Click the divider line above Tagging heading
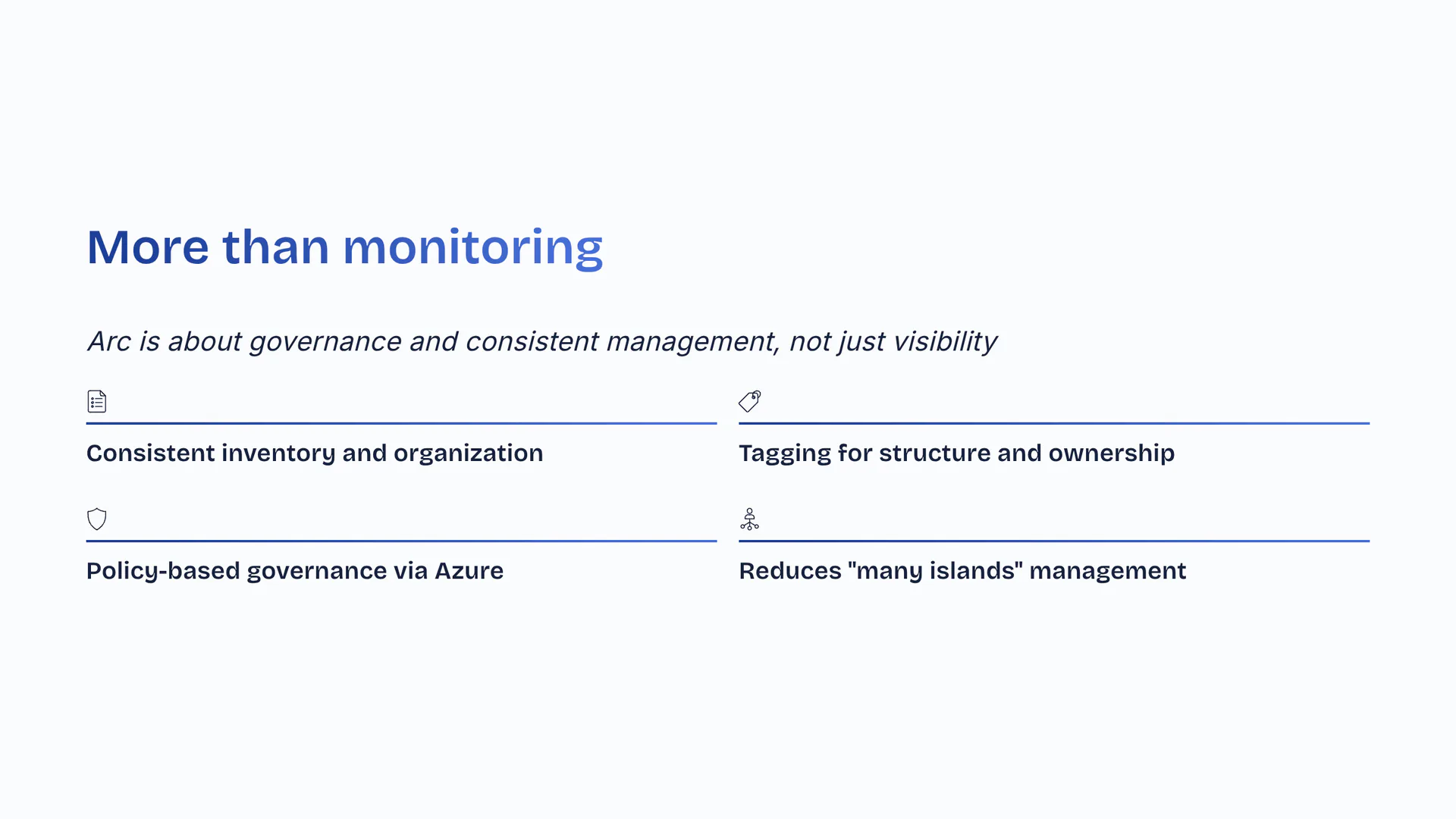This screenshot has width=1456, height=819. click(1054, 423)
